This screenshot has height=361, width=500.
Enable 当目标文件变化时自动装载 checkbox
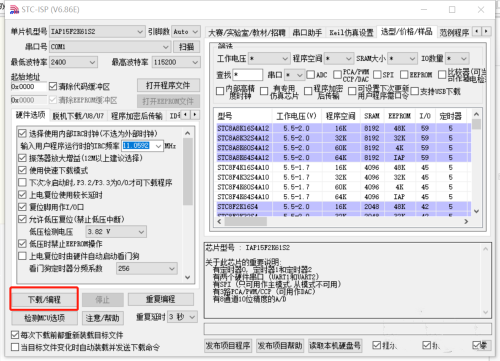coord(15,347)
